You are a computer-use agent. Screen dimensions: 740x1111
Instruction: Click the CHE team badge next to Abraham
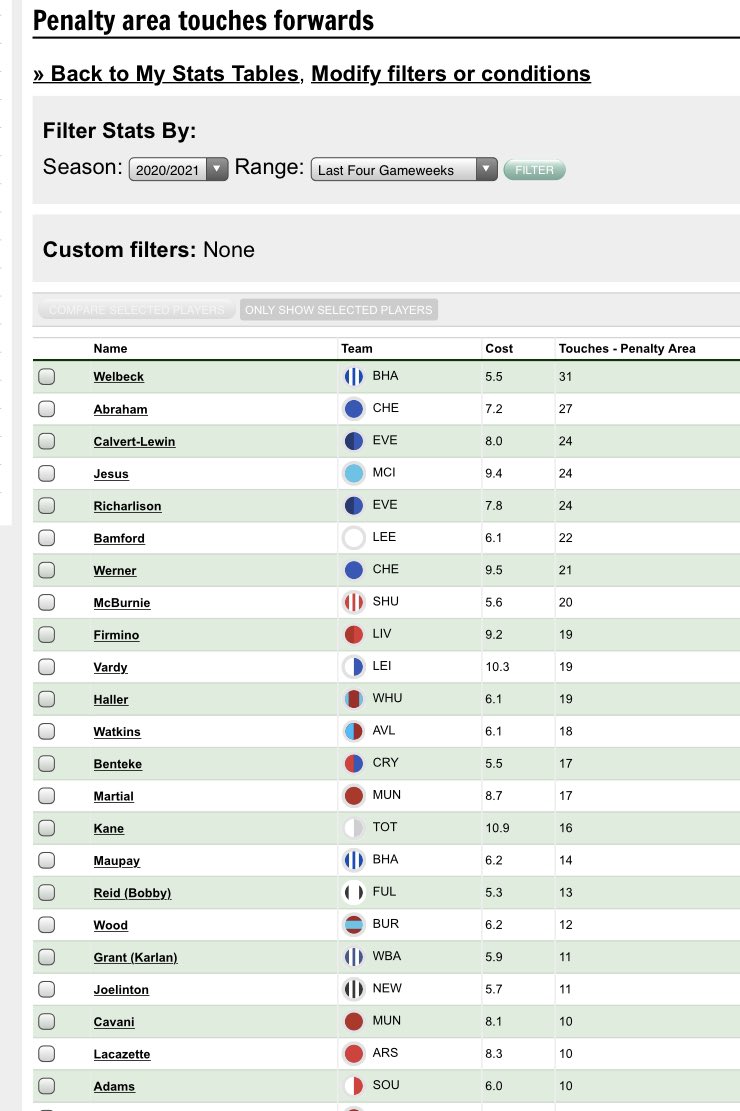pyautogui.click(x=354, y=409)
